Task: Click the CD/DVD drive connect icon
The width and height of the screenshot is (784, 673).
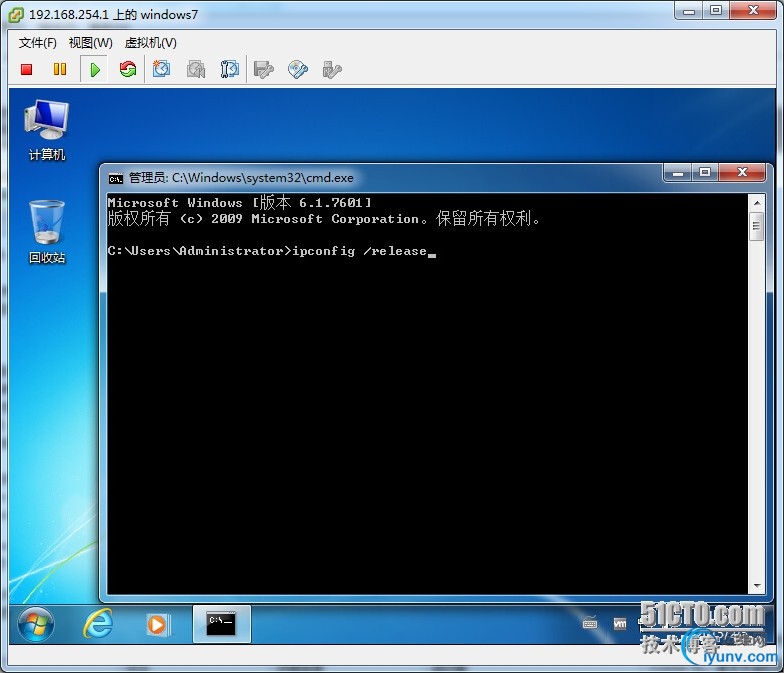Action: (298, 70)
